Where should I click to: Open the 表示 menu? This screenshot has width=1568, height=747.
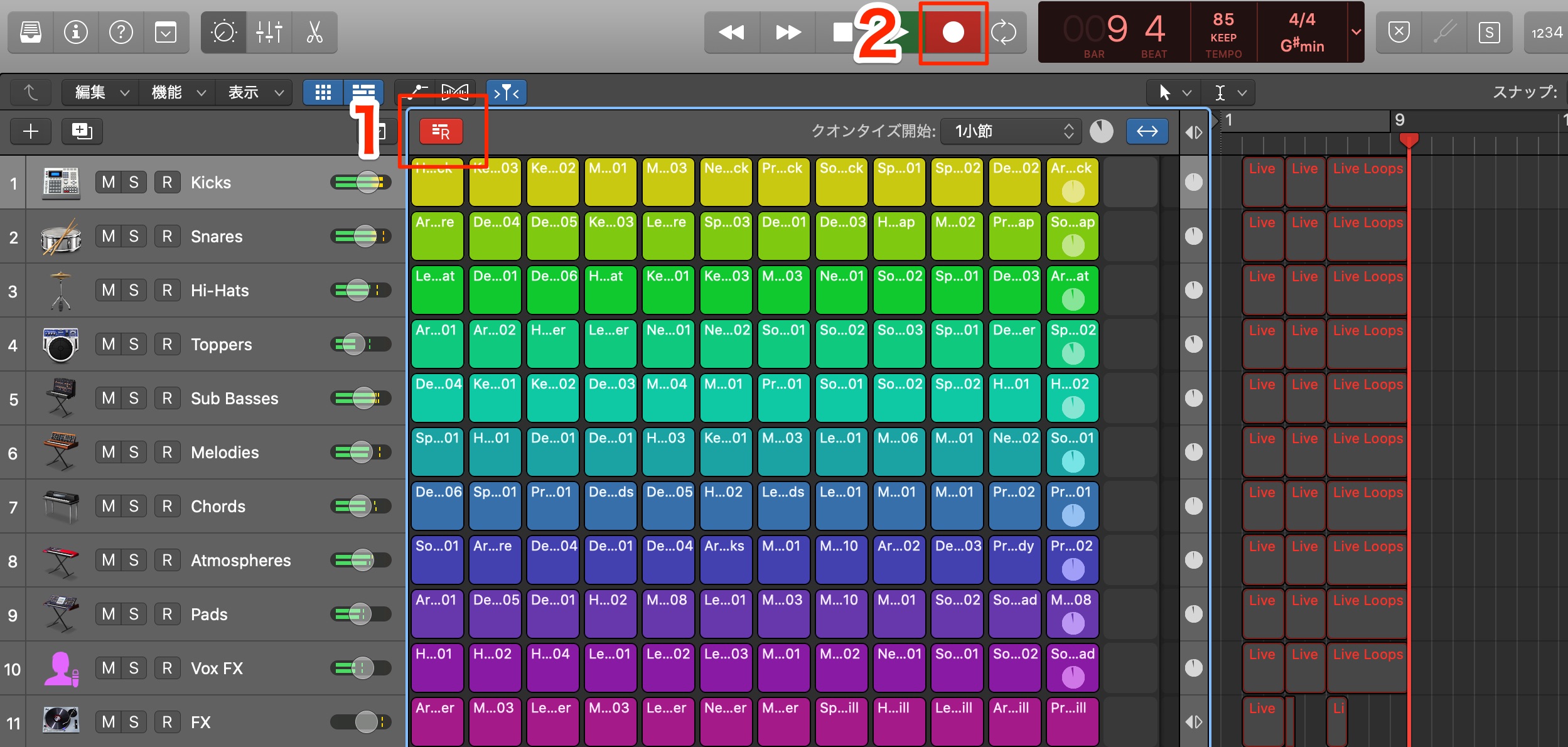pyautogui.click(x=254, y=93)
